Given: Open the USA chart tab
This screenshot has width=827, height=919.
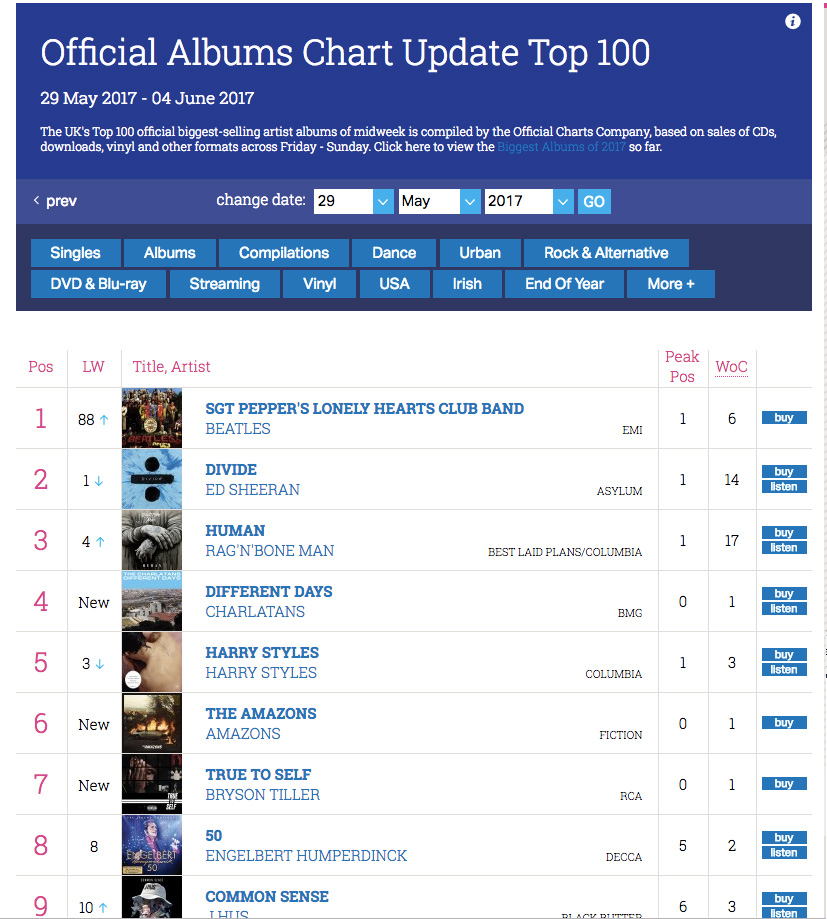Looking at the screenshot, I should click(394, 284).
